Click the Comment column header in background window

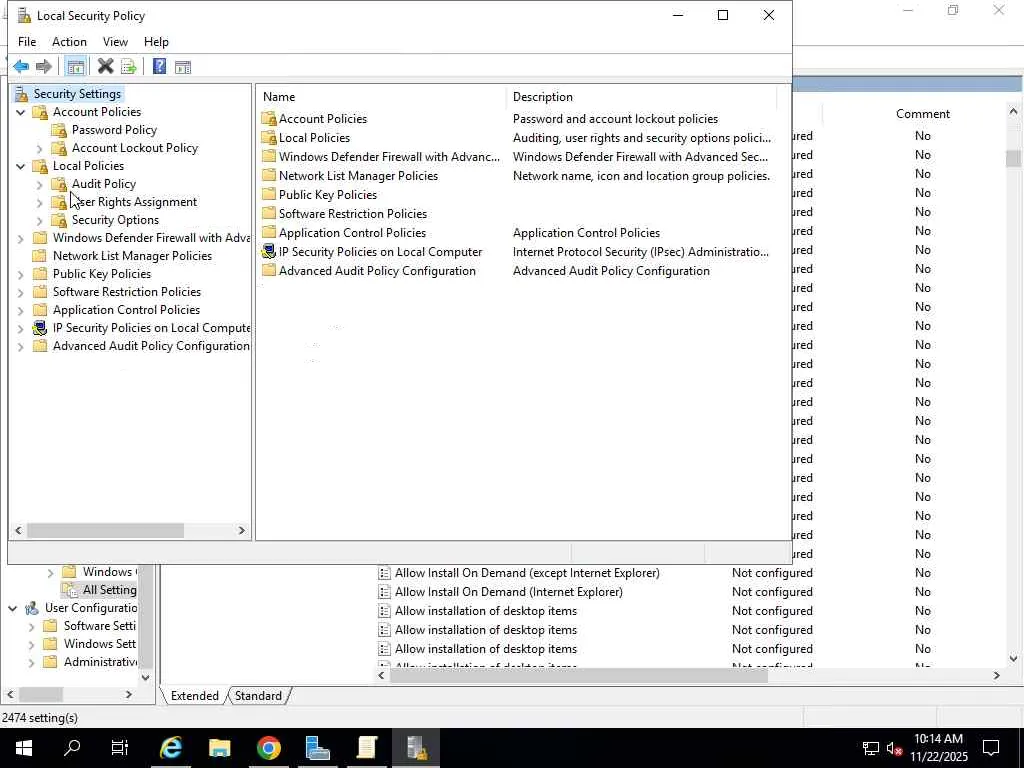[x=922, y=114]
